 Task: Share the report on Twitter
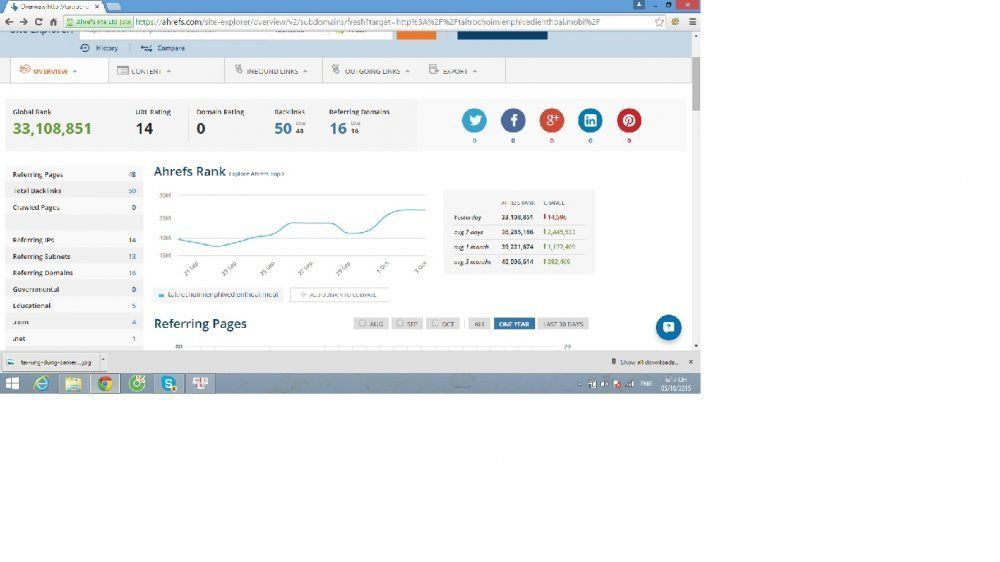[x=474, y=121]
